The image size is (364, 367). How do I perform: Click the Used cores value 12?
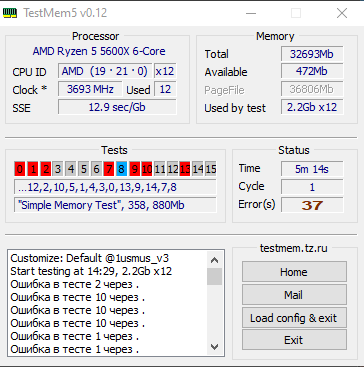pos(165,89)
